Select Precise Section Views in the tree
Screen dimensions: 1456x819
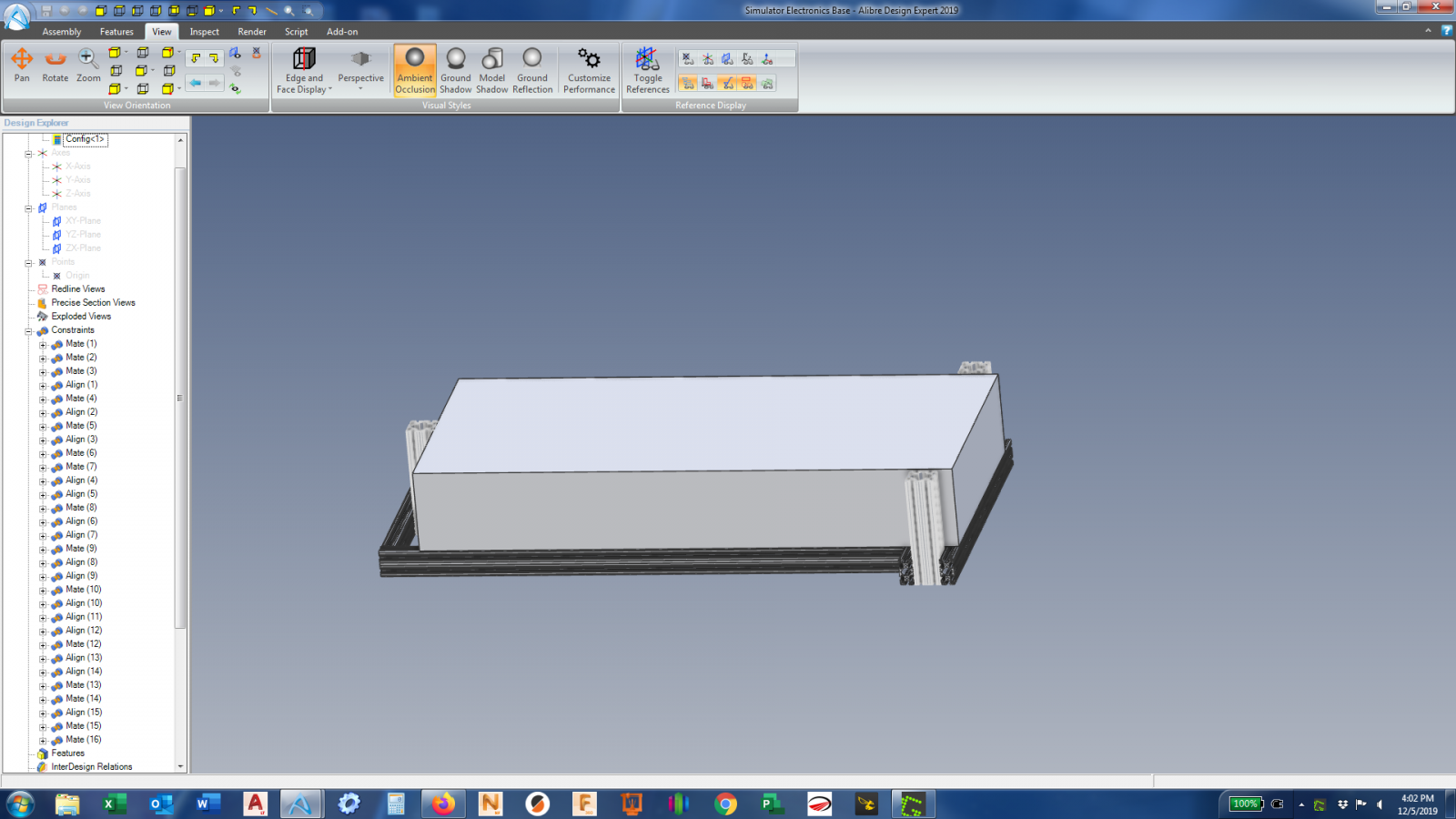93,303
